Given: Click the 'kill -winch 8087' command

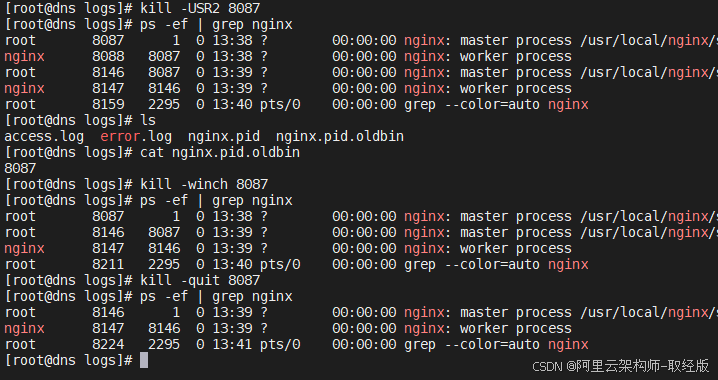Looking at the screenshot, I should 204,184.
